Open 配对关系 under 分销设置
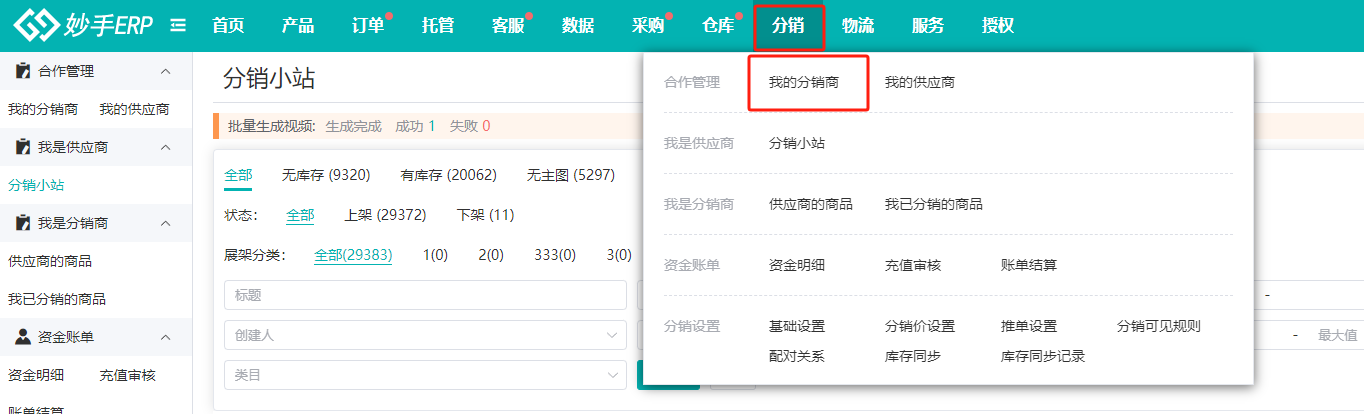Viewport: 1364px width, 414px height. click(x=797, y=356)
